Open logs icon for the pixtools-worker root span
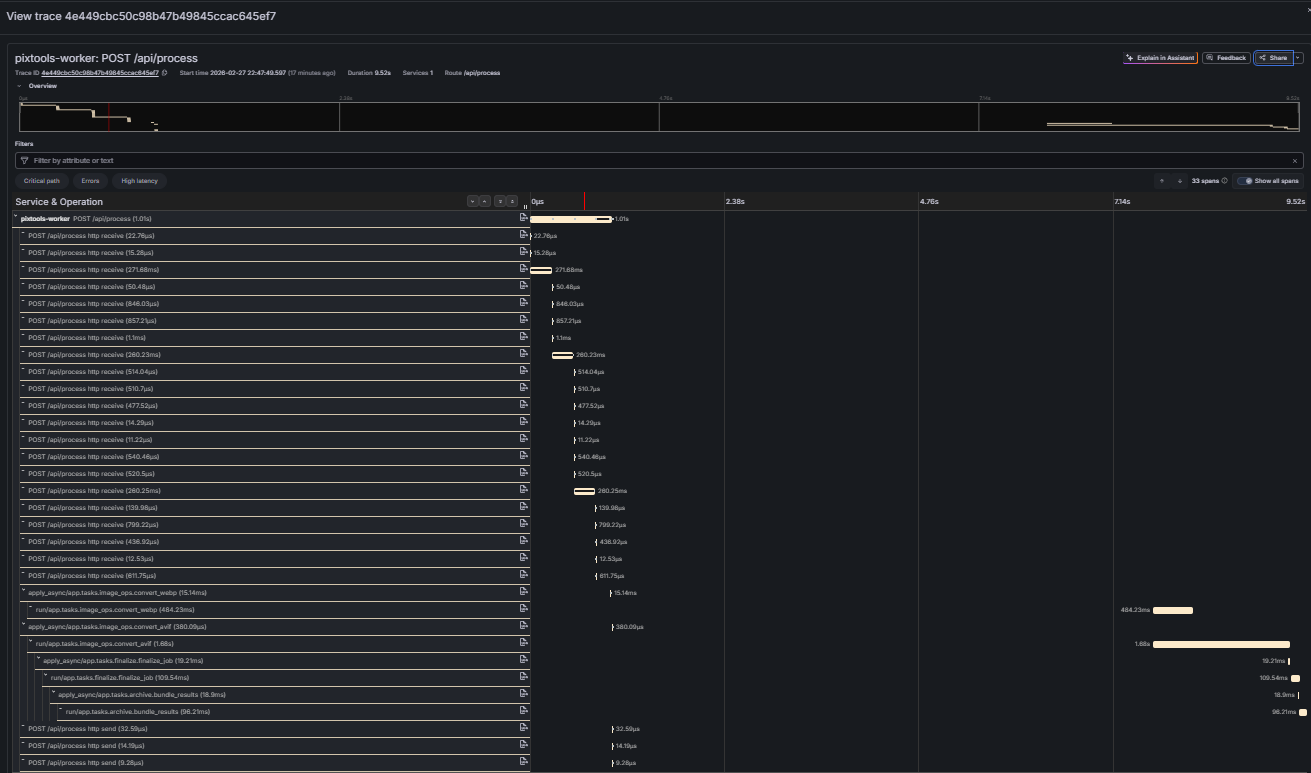This screenshot has height=773, width=1311. (523, 217)
